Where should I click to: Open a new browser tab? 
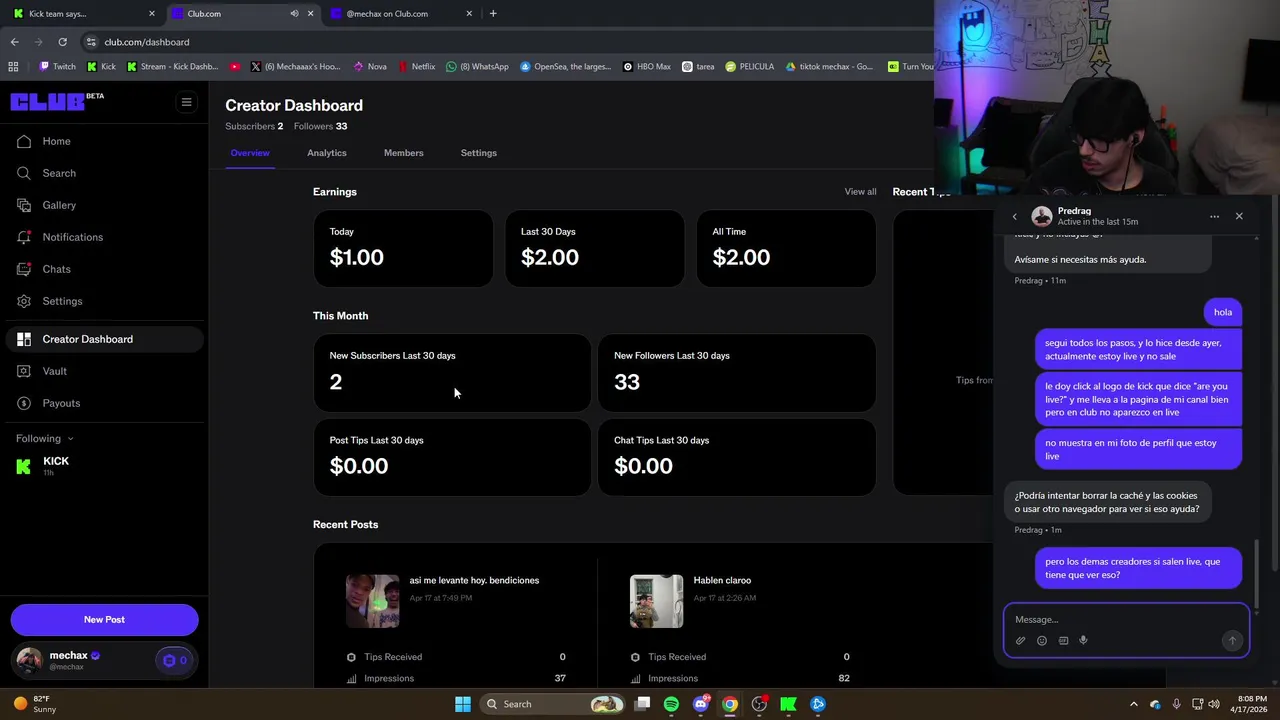coord(493,14)
